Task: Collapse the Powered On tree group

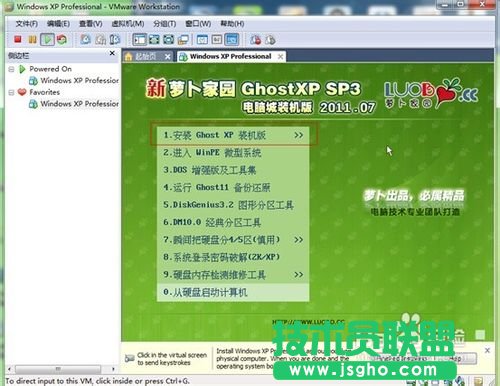Action: [11, 69]
